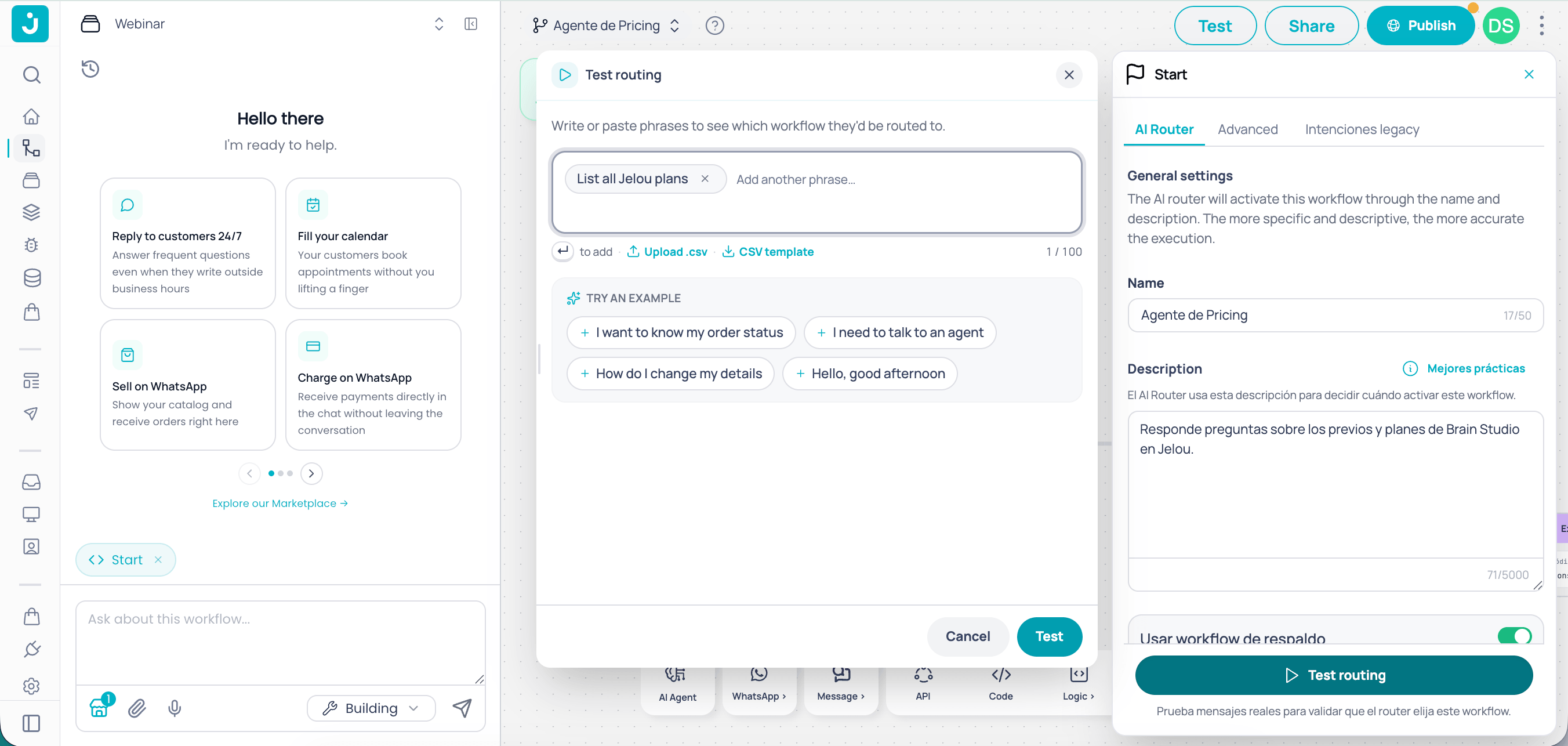The height and width of the screenshot is (746, 1568).
Task: Add example How do I change my details
Action: (670, 374)
